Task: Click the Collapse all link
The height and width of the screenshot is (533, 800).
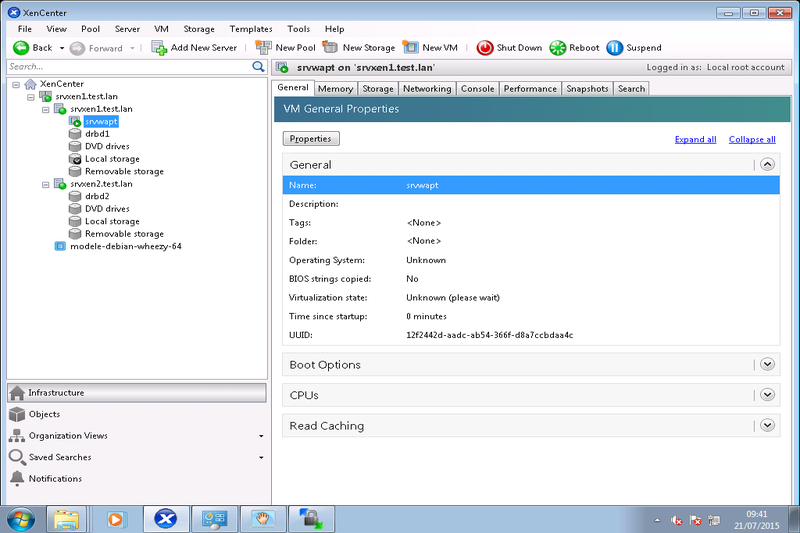Action: tap(752, 139)
